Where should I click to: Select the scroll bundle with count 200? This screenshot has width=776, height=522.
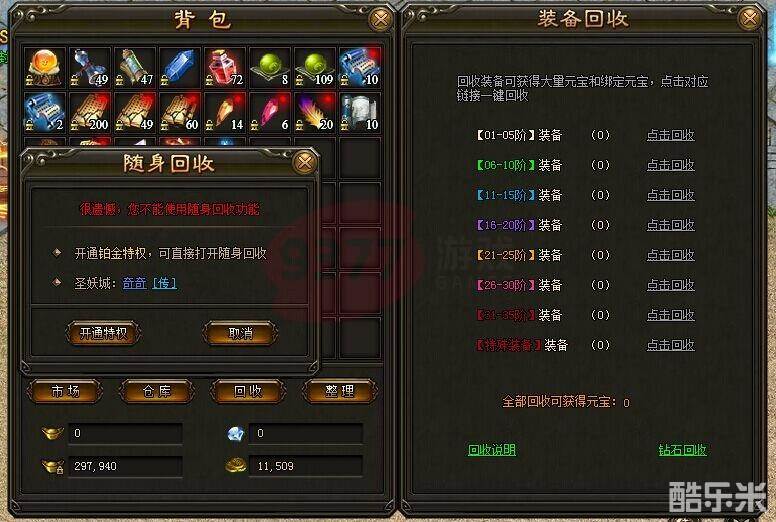[x=90, y=113]
